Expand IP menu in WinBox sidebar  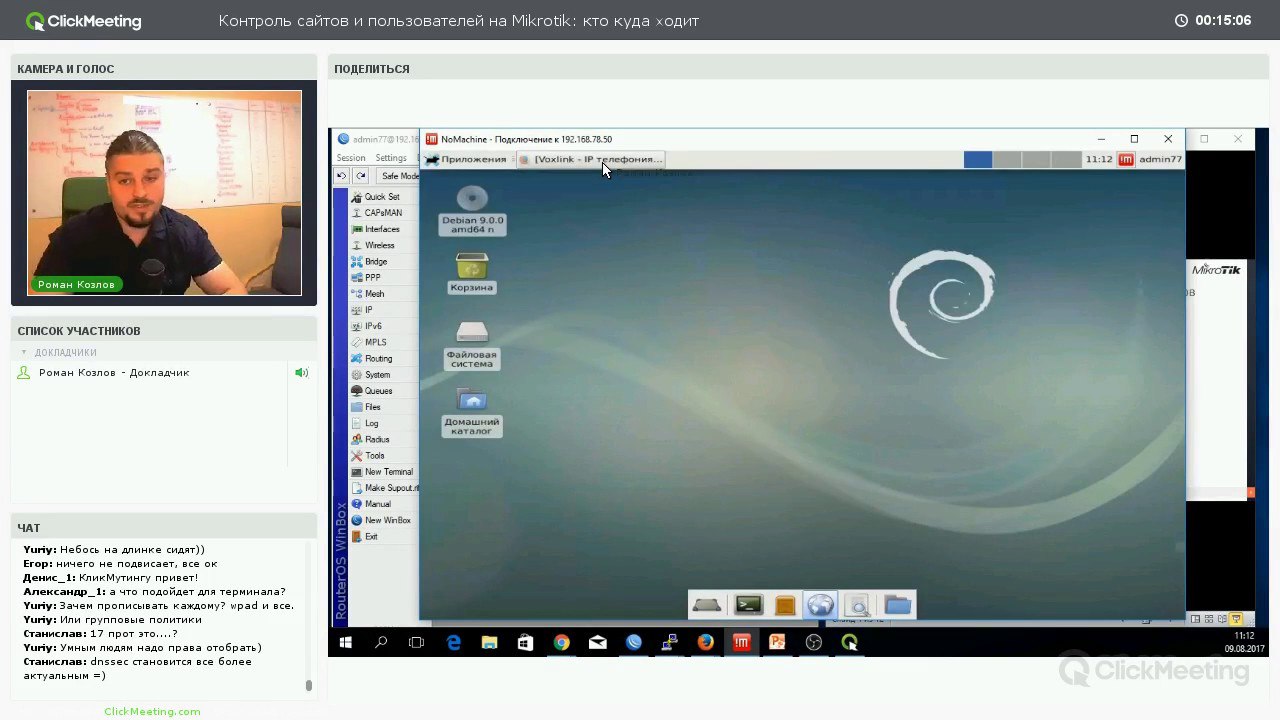pos(362,310)
